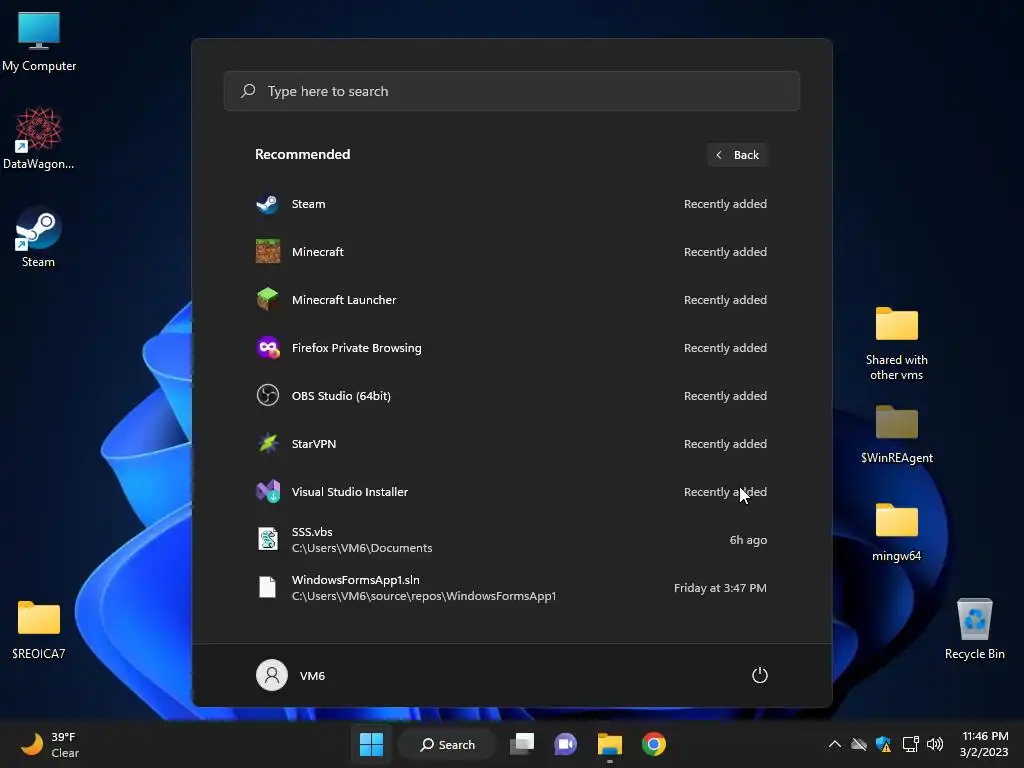The image size is (1024, 768).
Task: Click the VM6 user avatar picture
Action: click(272, 675)
